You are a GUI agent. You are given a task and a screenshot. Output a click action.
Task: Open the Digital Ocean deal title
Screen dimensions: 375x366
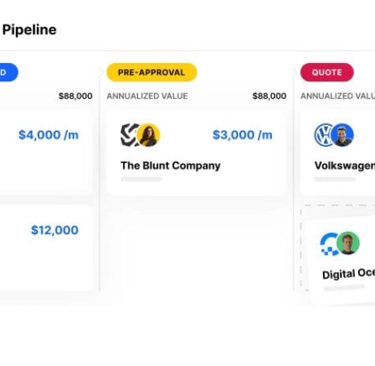348,274
